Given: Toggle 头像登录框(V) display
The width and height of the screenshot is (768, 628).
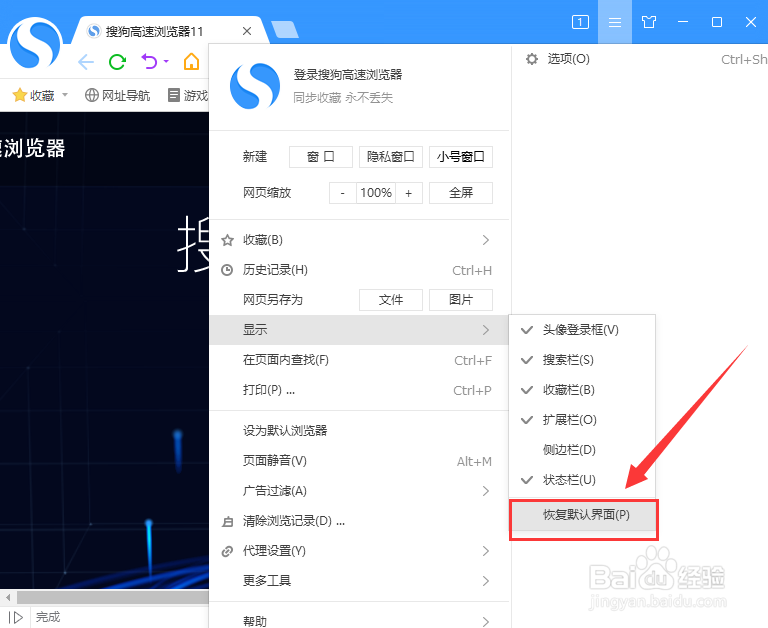Looking at the screenshot, I should click(582, 330).
